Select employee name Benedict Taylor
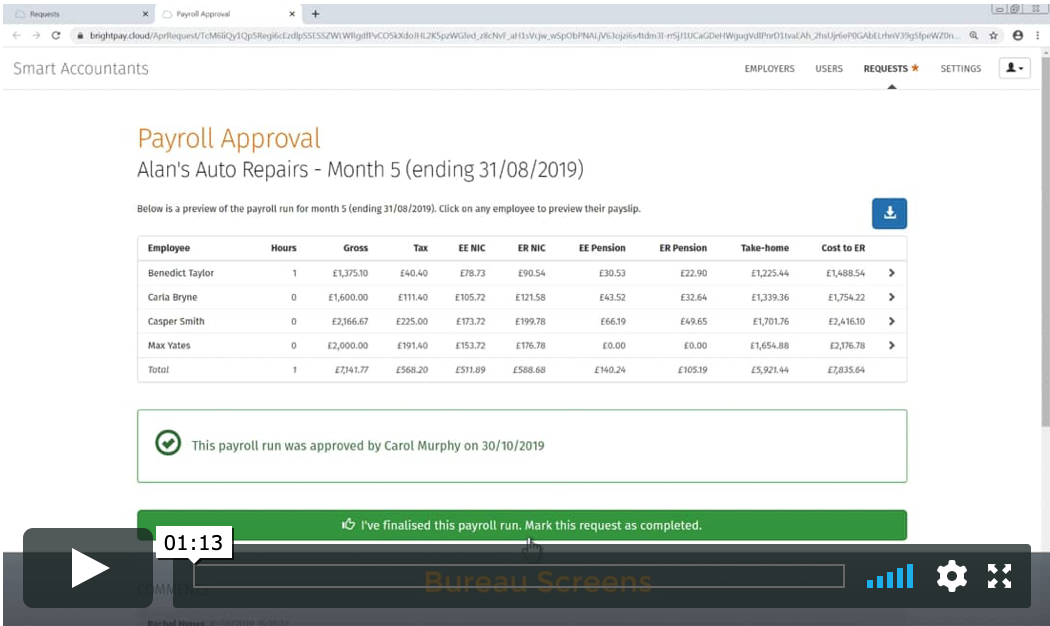1050x626 pixels. (x=181, y=273)
